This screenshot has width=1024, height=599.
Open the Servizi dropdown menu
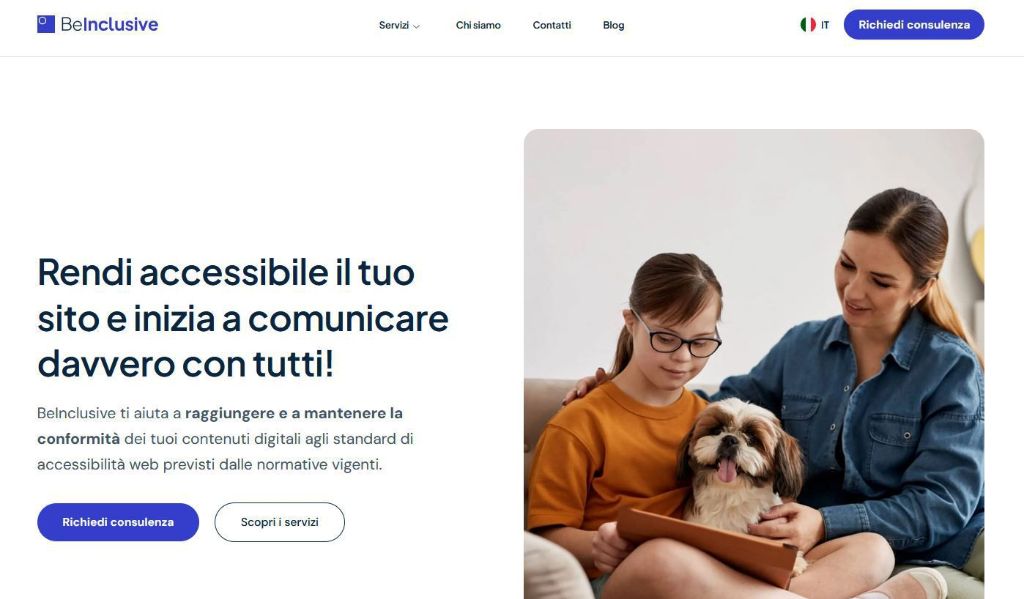[399, 25]
